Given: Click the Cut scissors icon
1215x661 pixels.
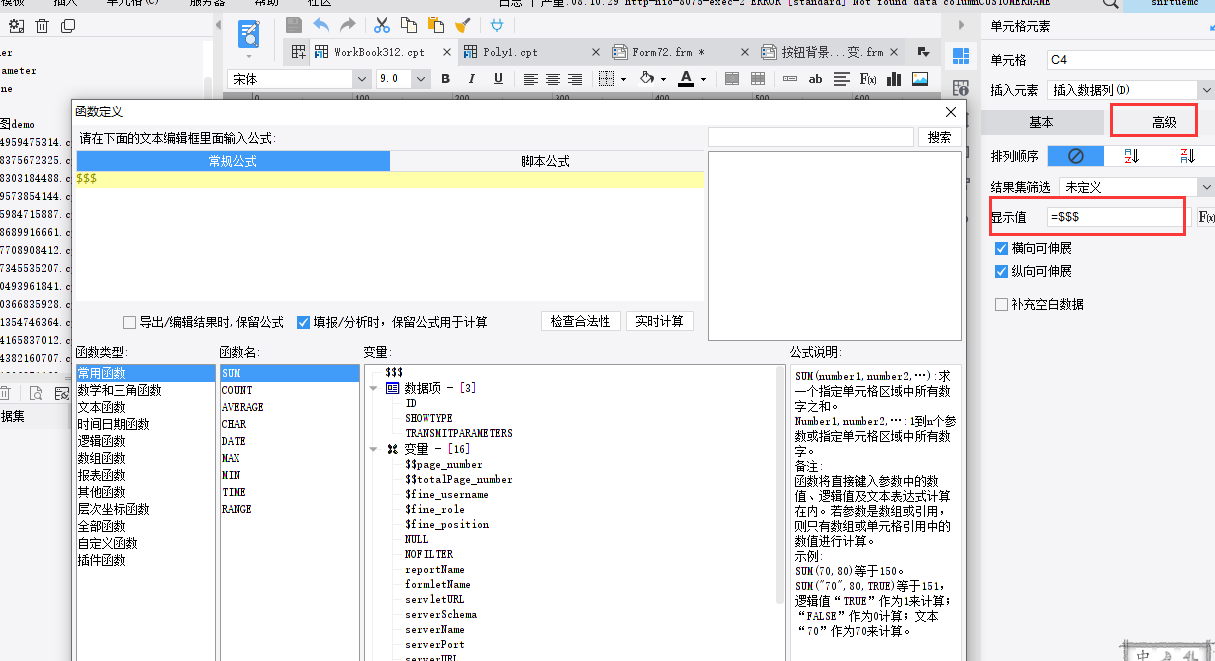Looking at the screenshot, I should tap(382, 25).
